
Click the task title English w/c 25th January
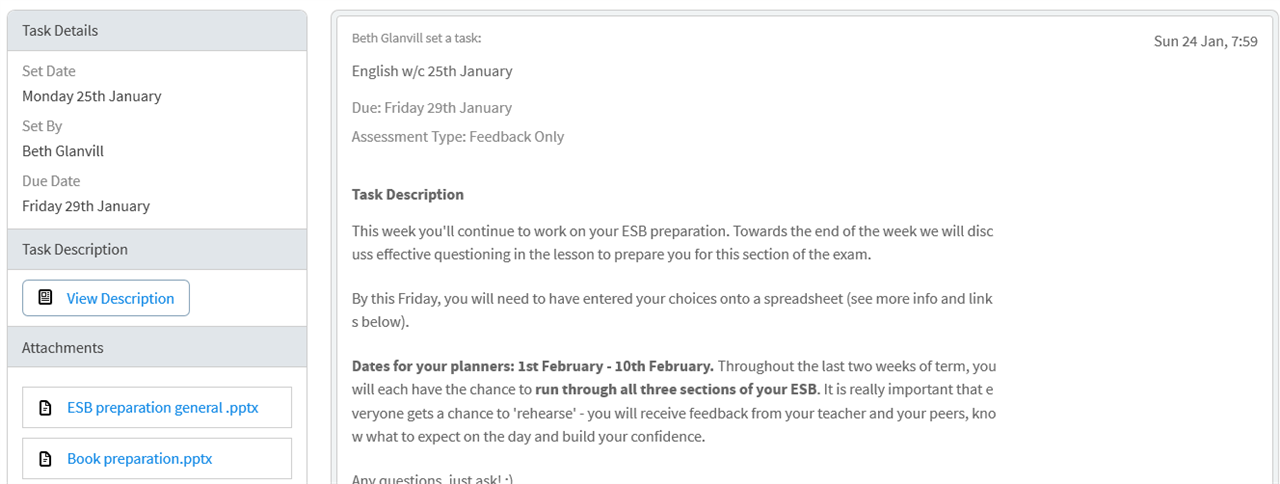432,71
